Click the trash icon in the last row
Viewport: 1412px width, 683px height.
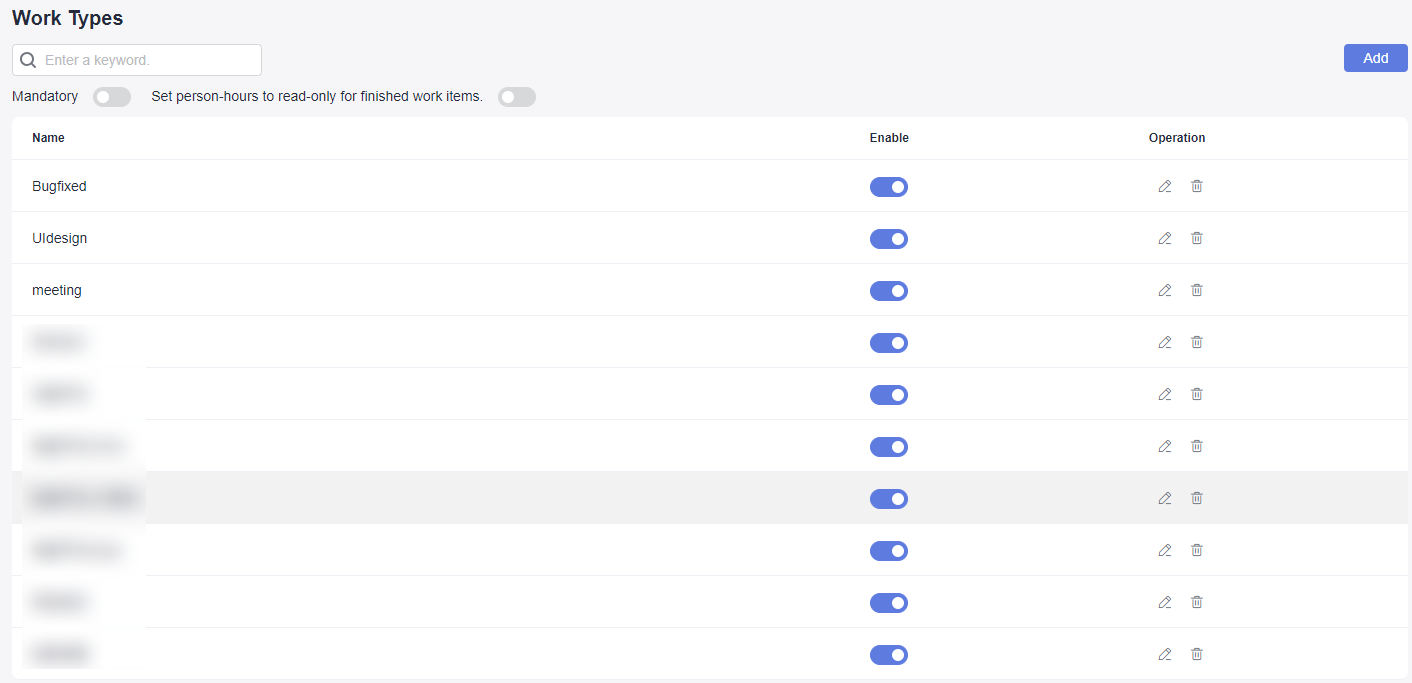tap(1196, 654)
